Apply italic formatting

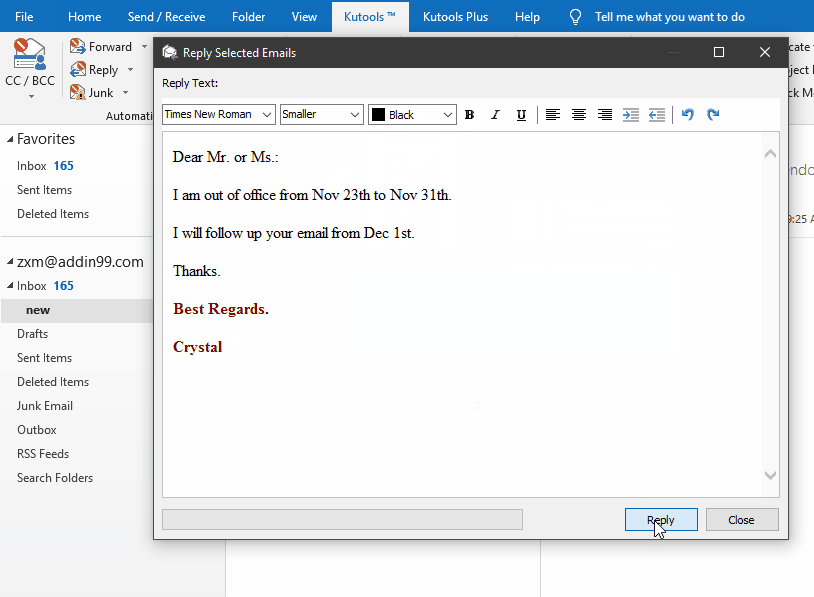click(x=495, y=114)
